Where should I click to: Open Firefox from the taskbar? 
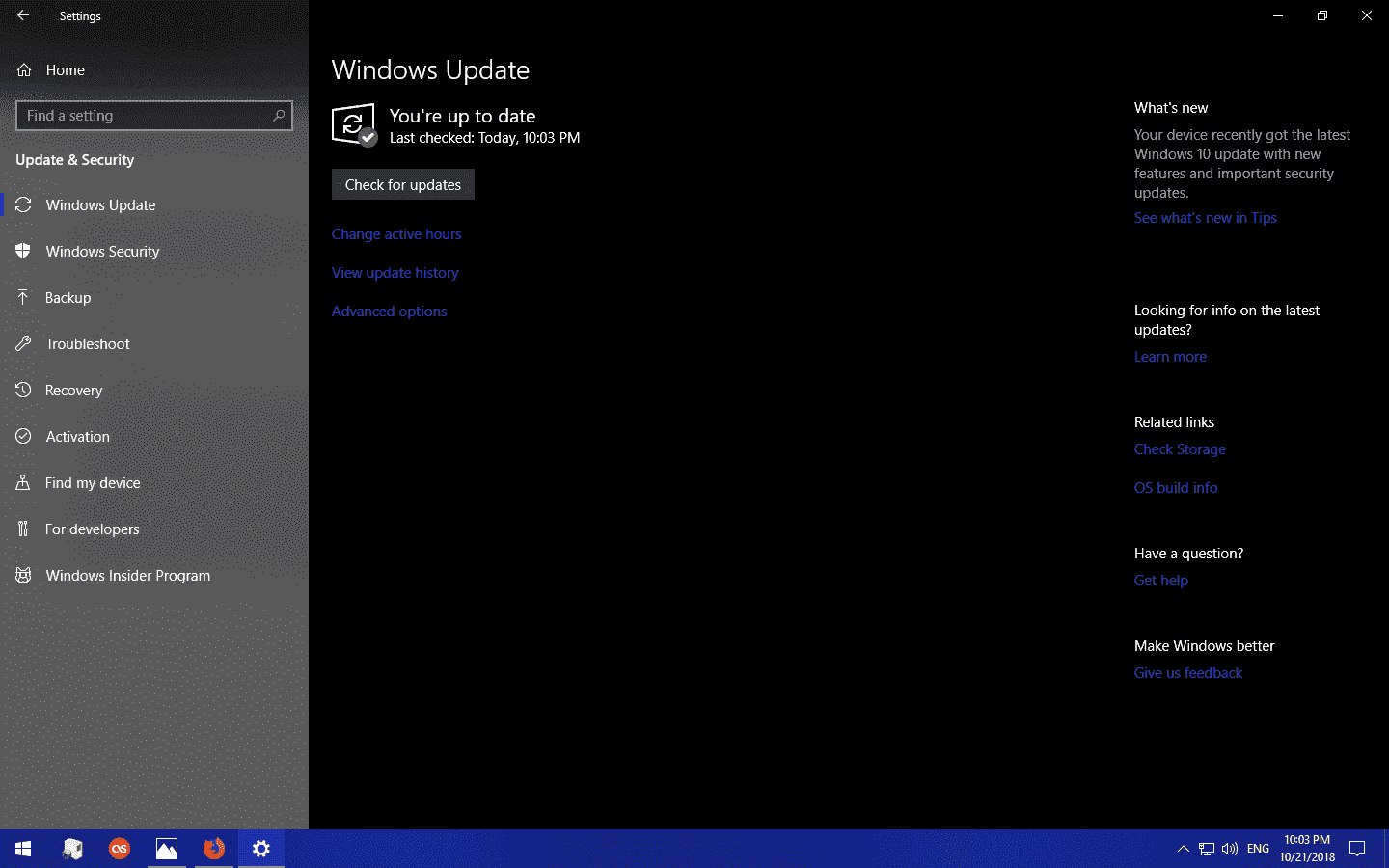point(214,849)
